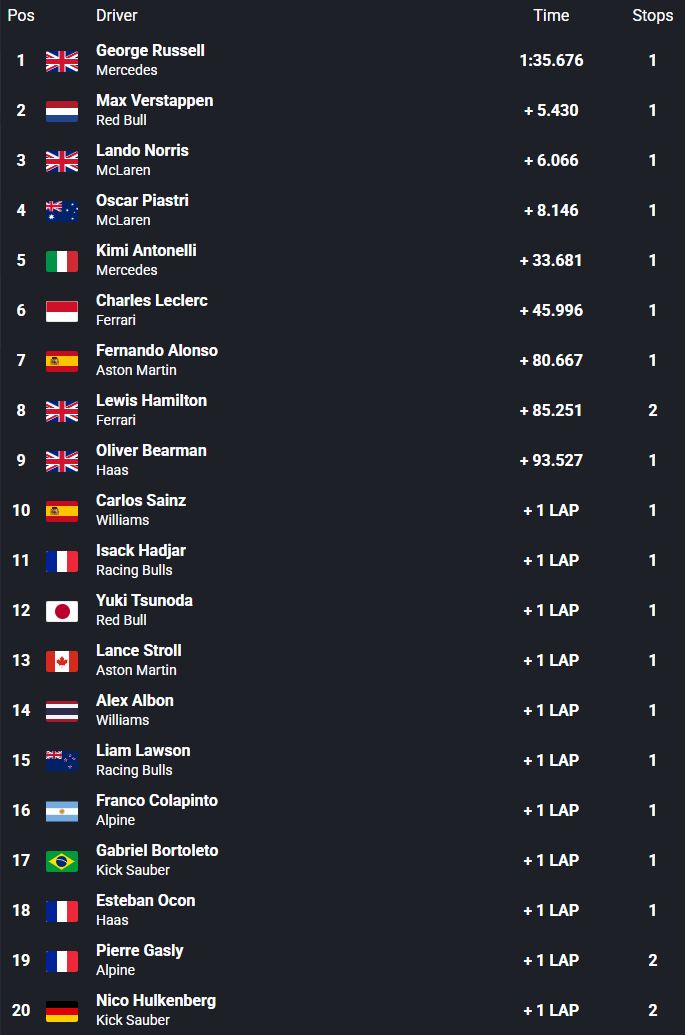Image resolution: width=685 pixels, height=1035 pixels.
Task: Click the Thai flag next to Alex Albon
Action: click(62, 711)
